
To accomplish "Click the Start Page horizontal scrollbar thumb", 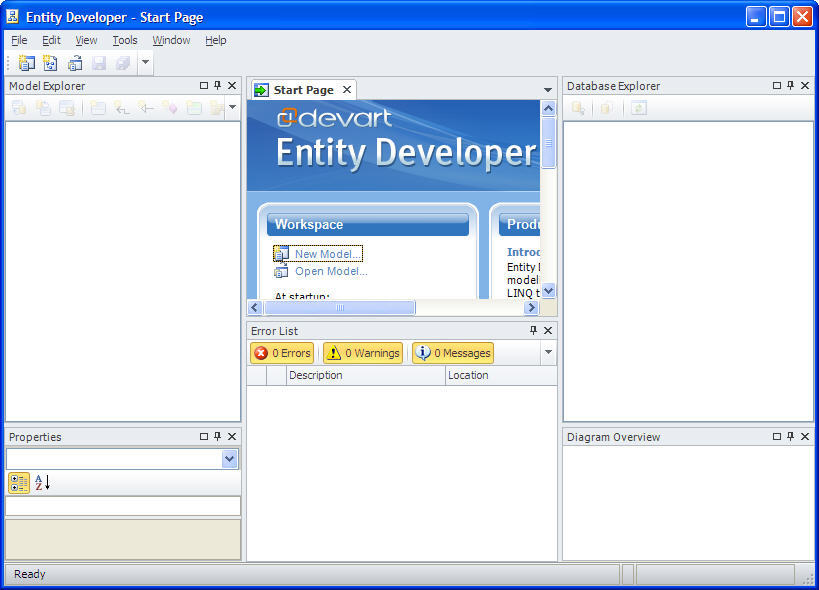I will [340, 308].
